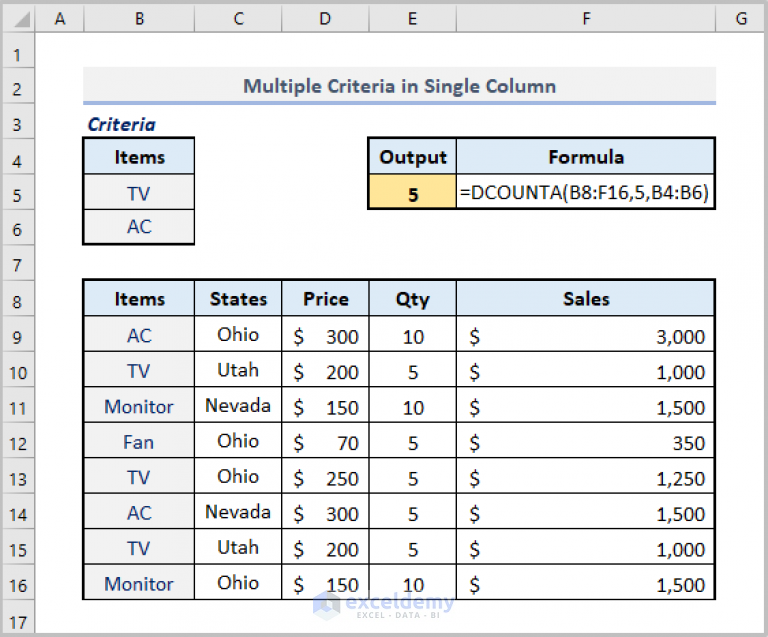Viewport: 768px width, 637px height.
Task: Select sales 1,000 cell in row 15
Action: 586,546
